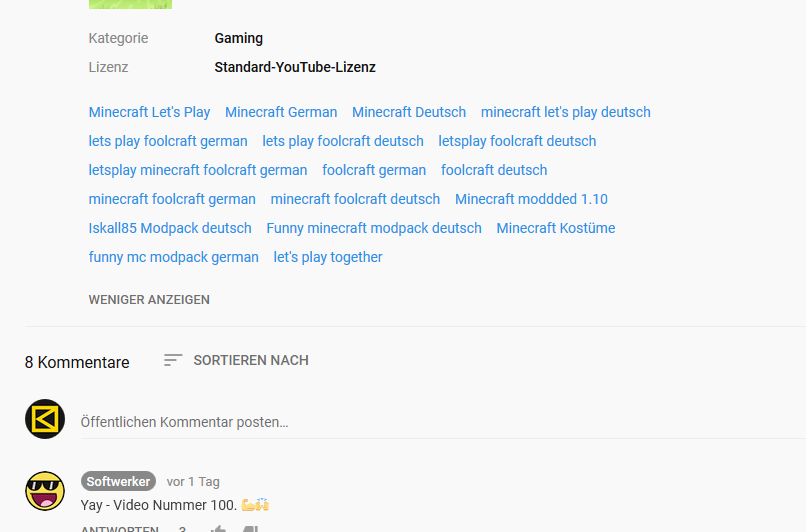Click 'vor 1 Tag' comment timestamp

point(193,481)
